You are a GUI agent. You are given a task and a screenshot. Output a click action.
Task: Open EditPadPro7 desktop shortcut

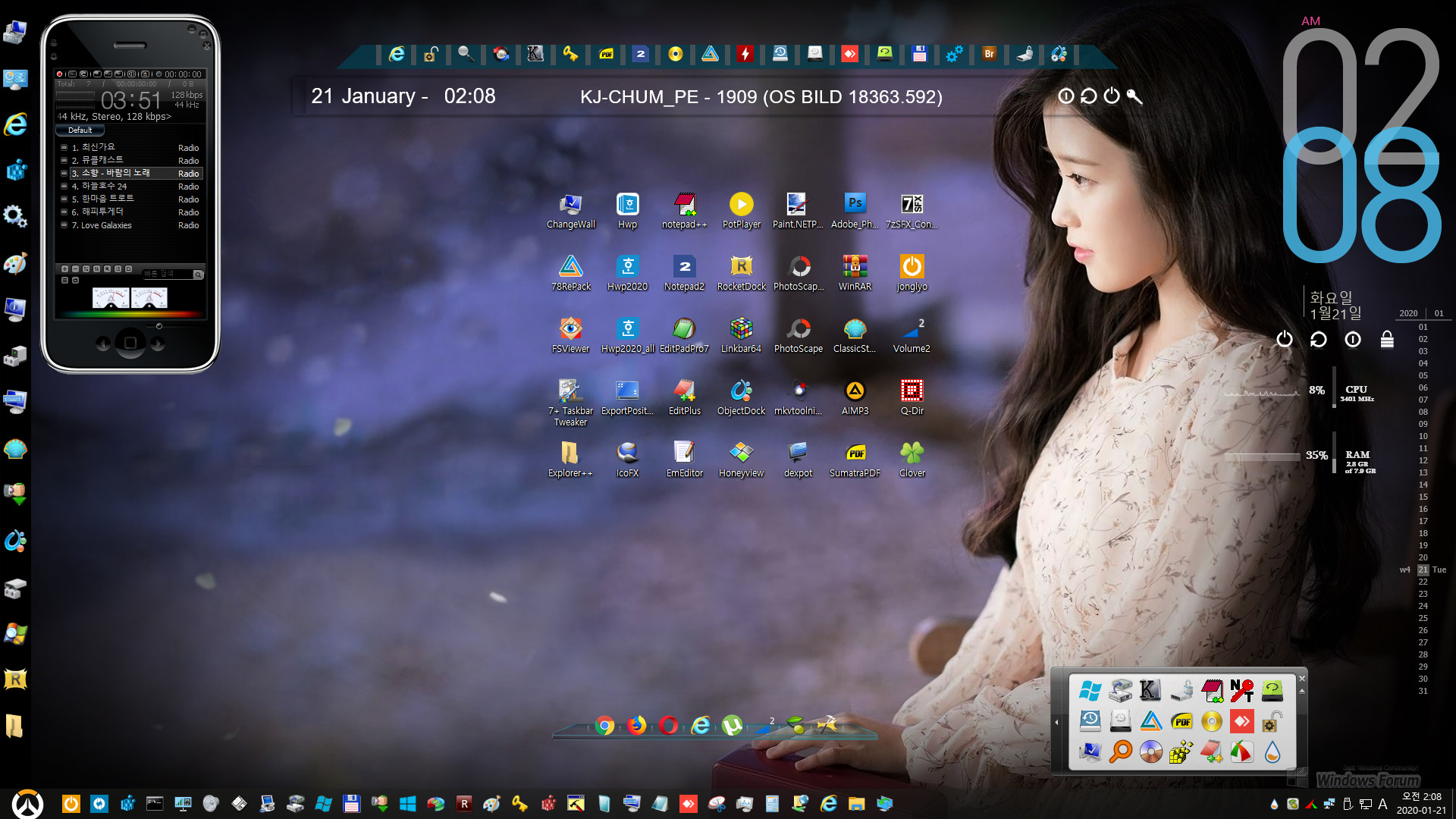click(684, 335)
